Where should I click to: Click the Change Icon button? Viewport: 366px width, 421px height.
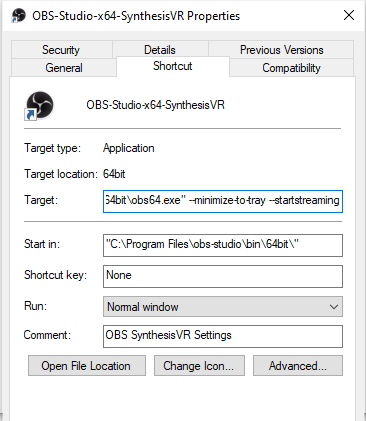[x=199, y=366]
